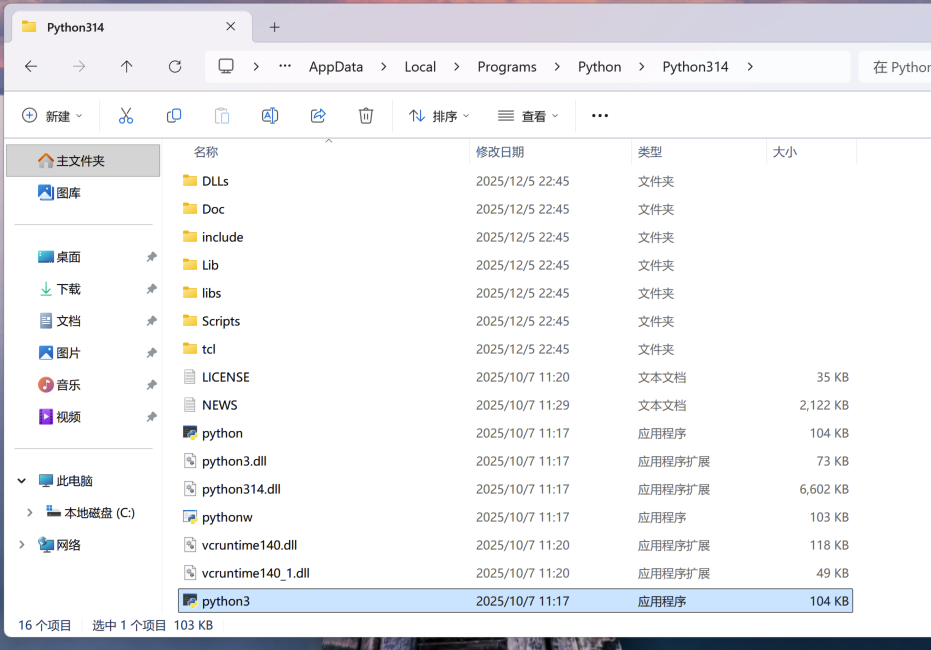Click in the search Python314 box
This screenshot has width=931, height=650.
[x=895, y=67]
